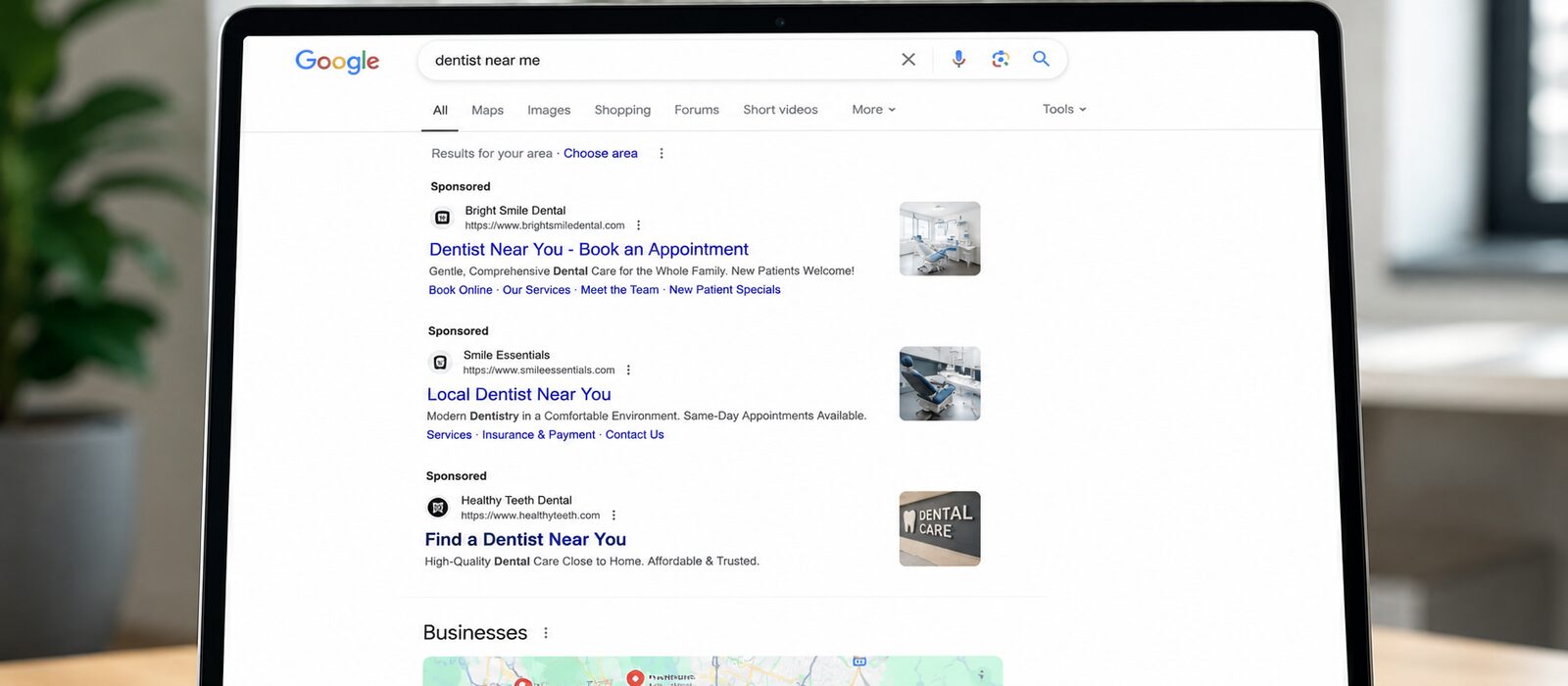The height and width of the screenshot is (686, 1568).
Task: Open the Services sitelink under Smile Essentials
Action: pos(449,435)
